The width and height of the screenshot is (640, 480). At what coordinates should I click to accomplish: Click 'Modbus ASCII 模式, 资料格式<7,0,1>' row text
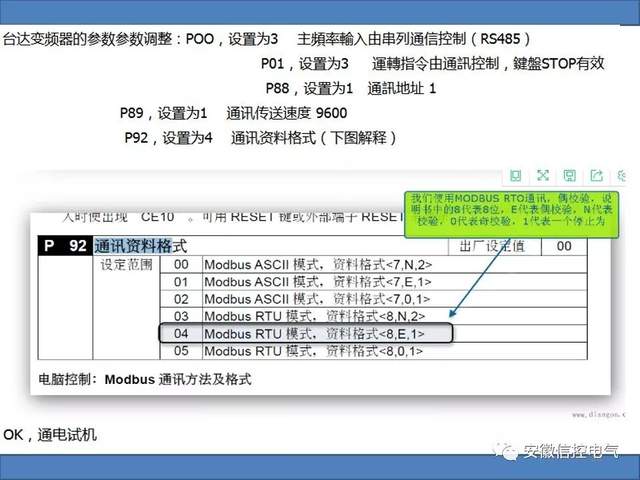pyautogui.click(x=317, y=299)
